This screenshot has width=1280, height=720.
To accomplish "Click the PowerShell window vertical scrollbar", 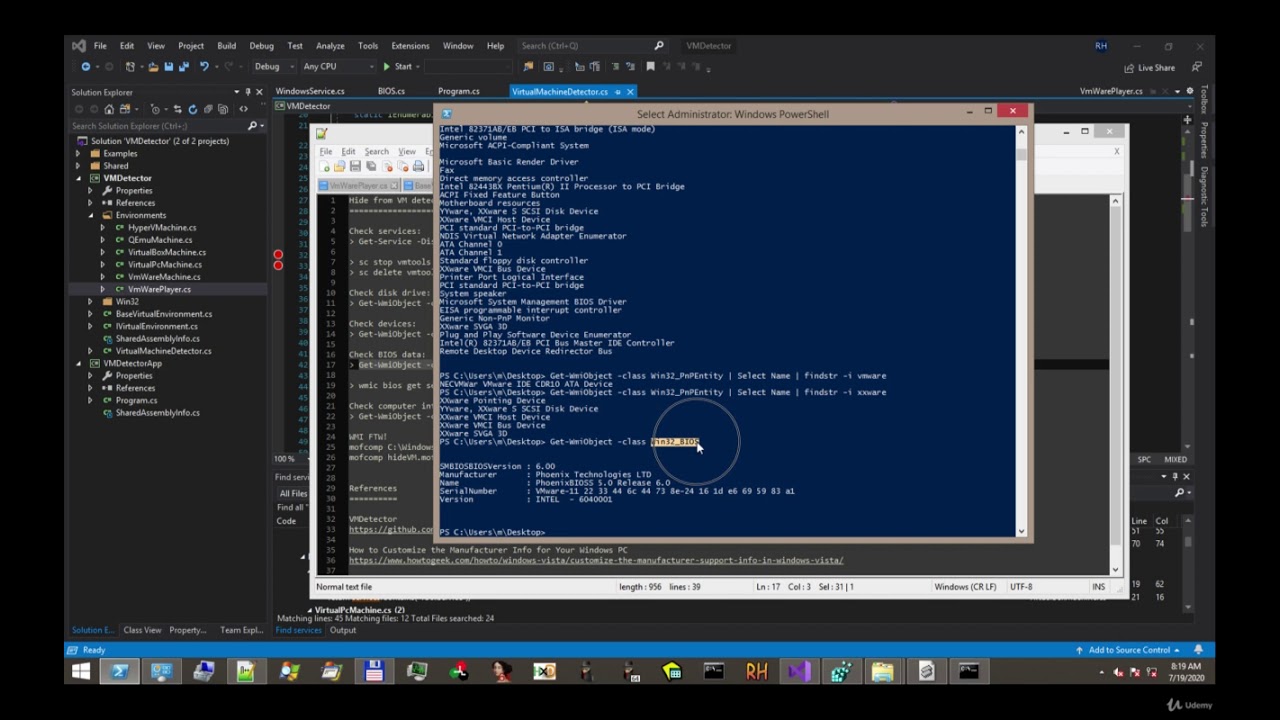I will coord(1021,330).
